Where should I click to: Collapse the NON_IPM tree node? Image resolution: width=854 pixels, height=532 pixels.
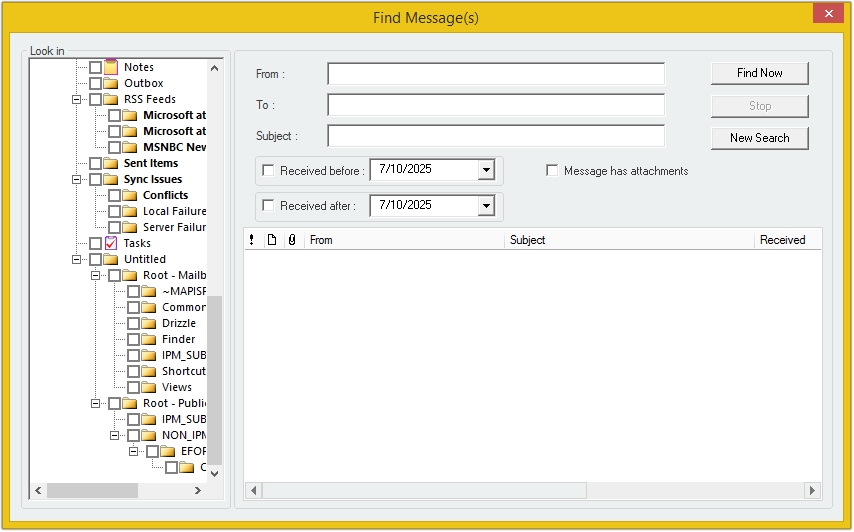[x=114, y=435]
